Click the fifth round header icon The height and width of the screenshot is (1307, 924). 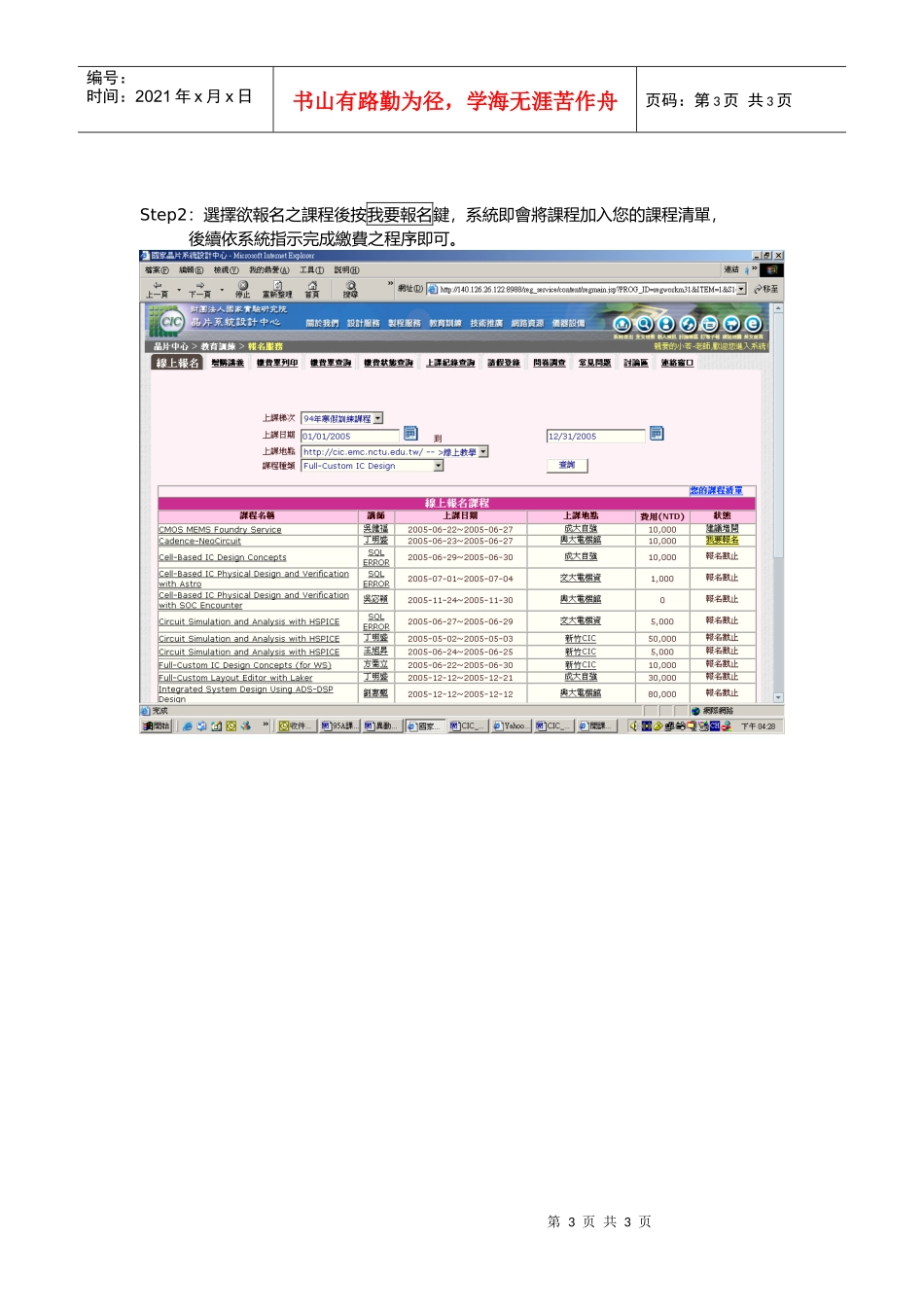[x=709, y=324]
